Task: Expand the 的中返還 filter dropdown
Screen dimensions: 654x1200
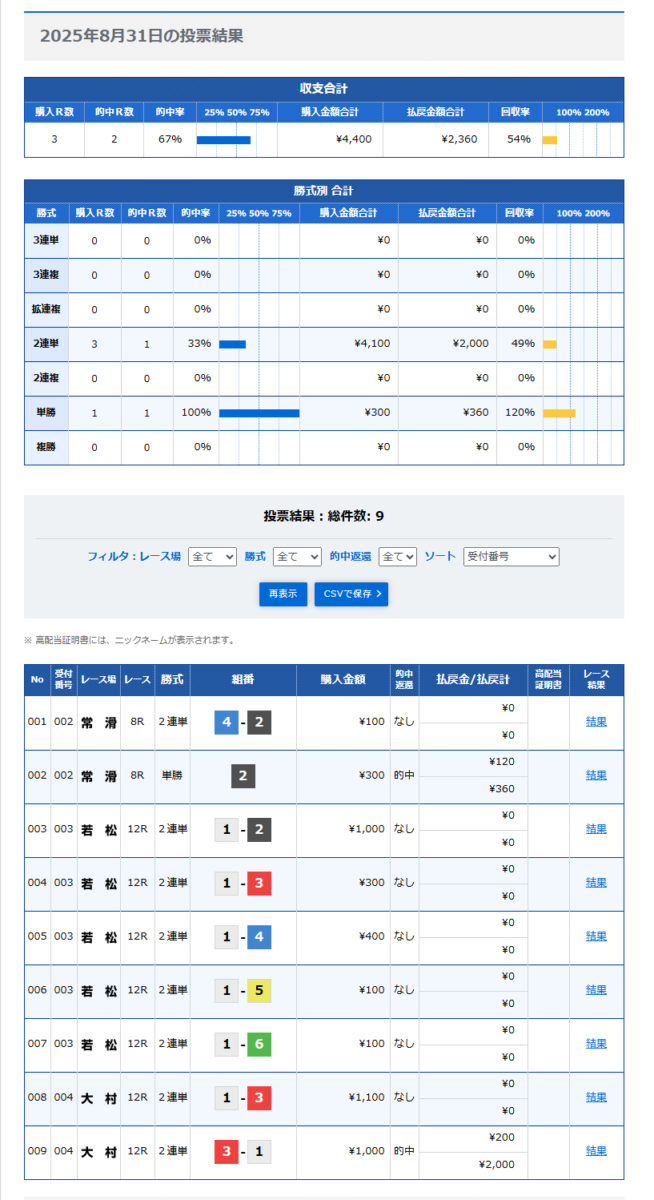Action: click(x=397, y=556)
